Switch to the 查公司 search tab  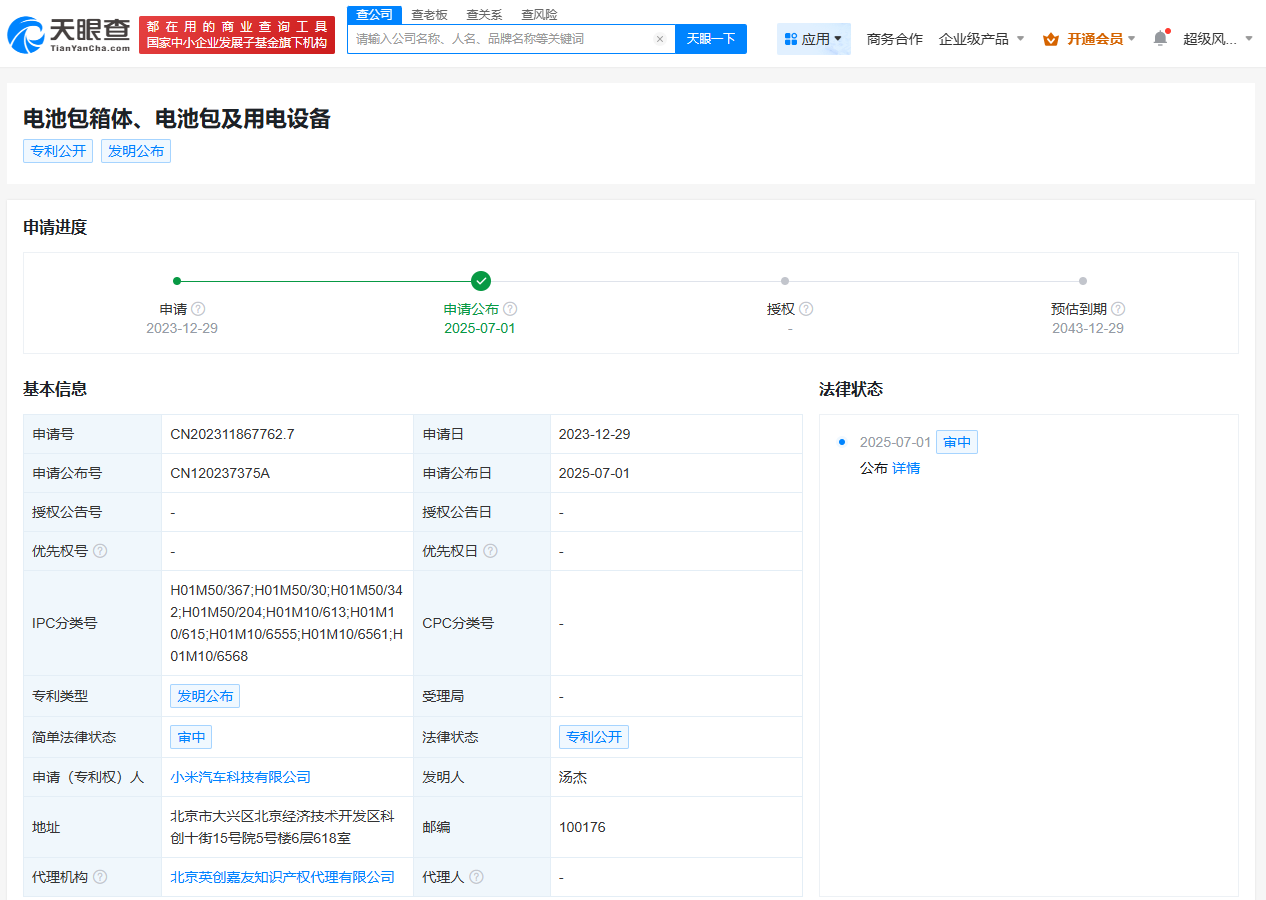(x=375, y=14)
